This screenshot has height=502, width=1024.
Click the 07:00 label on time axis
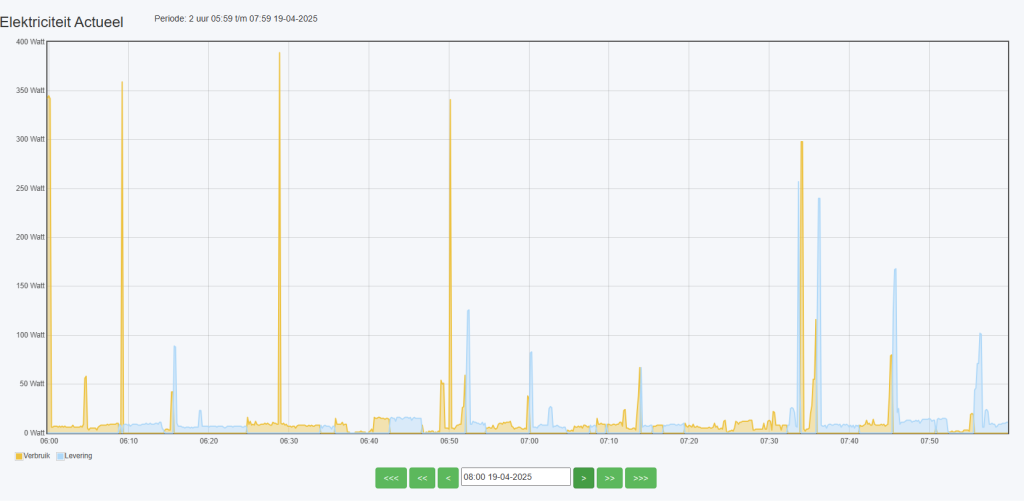tap(529, 441)
